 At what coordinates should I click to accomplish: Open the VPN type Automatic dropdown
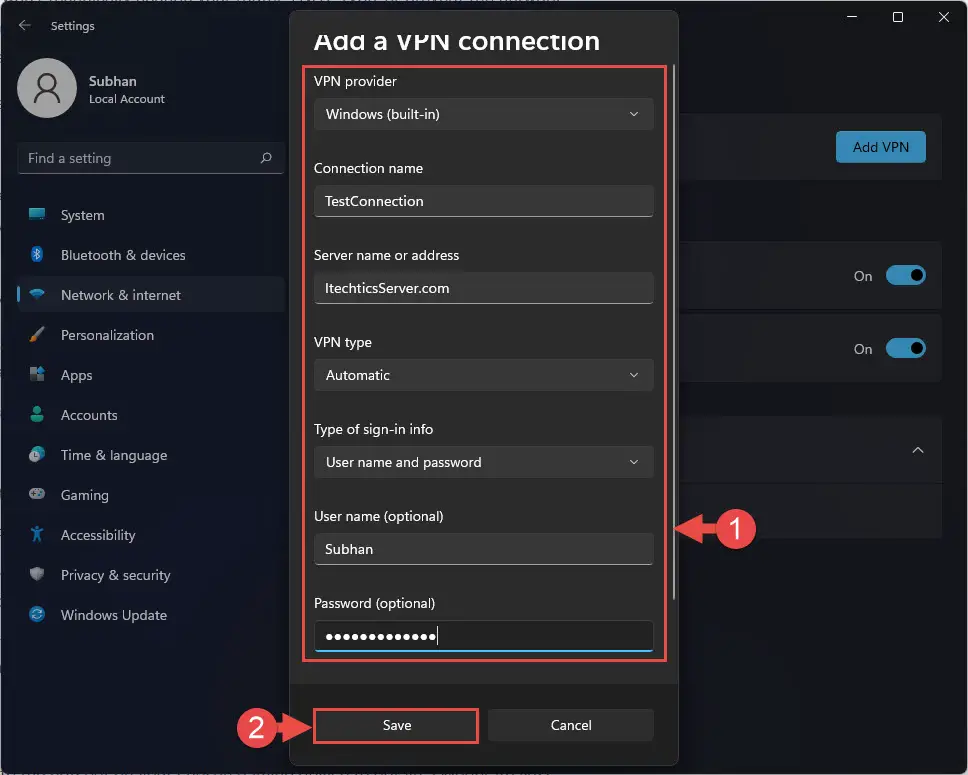coord(483,375)
